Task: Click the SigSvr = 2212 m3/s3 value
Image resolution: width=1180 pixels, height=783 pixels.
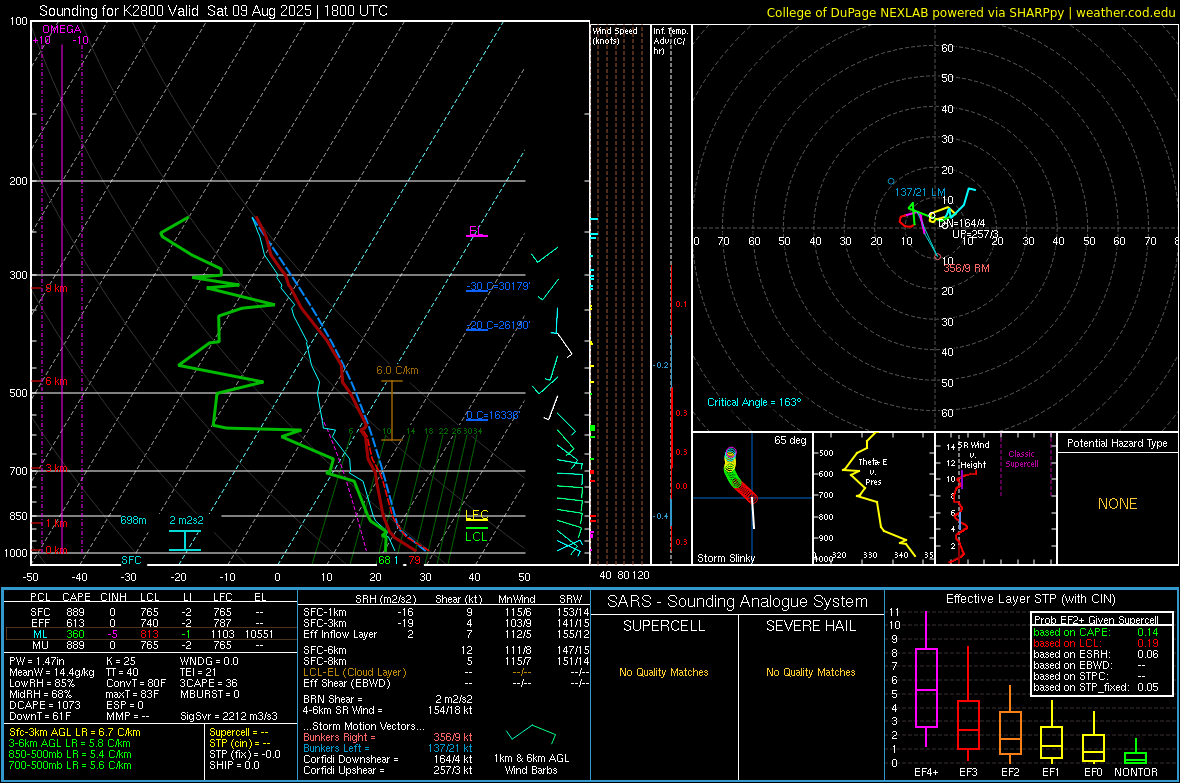Action: click(x=229, y=716)
